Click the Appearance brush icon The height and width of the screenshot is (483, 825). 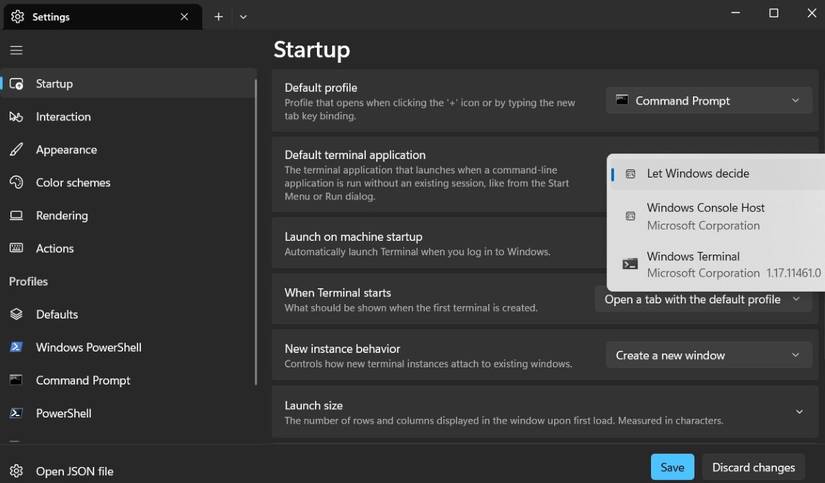16,150
